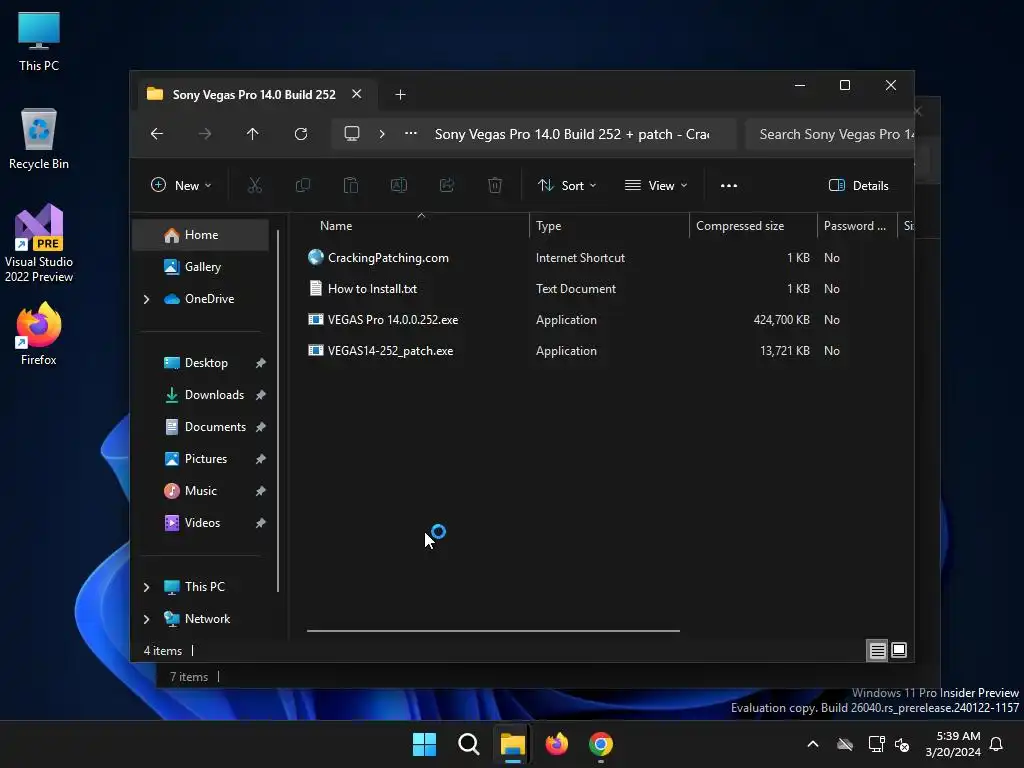
Task: Close the Sony Vegas Pro tab
Action: [x=357, y=94]
